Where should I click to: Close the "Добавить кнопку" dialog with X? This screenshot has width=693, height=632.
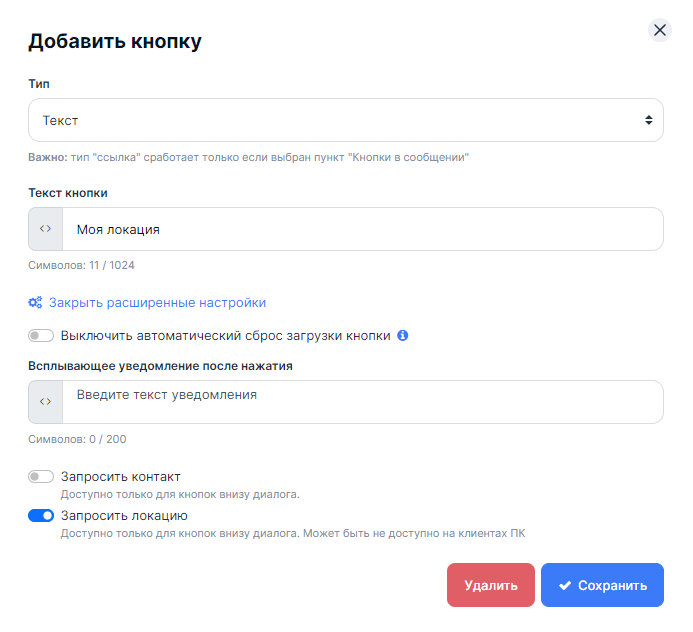pos(659,30)
